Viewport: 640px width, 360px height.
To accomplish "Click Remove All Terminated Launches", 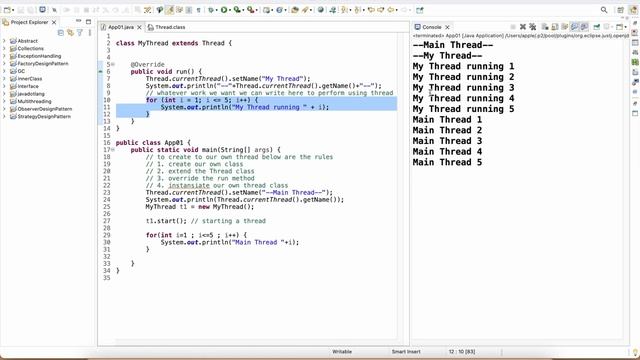I will 533,27.
